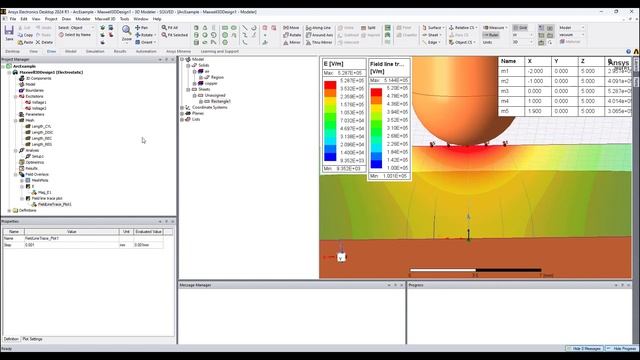Click the Save icon in the ribbon

point(9,32)
